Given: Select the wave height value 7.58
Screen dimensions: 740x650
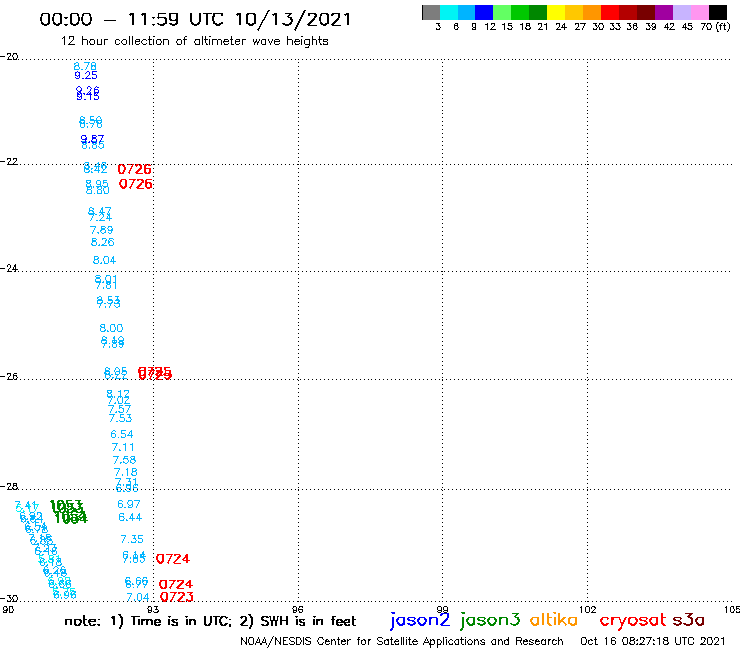Looking at the screenshot, I should tap(124, 460).
